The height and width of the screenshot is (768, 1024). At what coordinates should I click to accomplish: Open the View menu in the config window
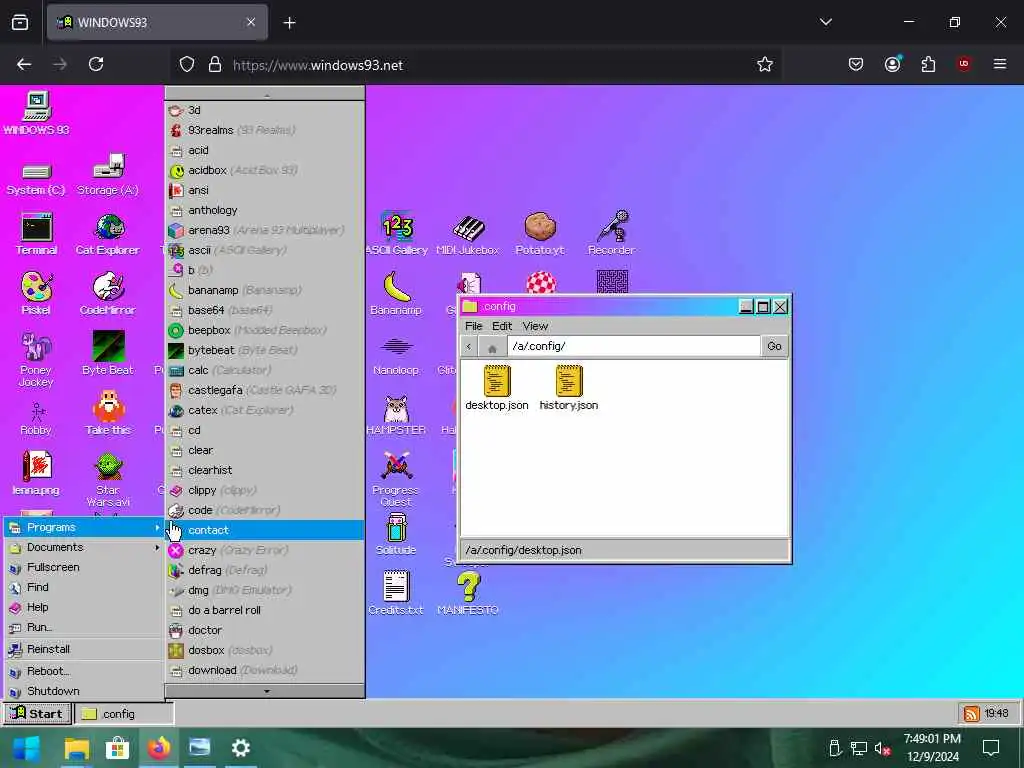(535, 326)
